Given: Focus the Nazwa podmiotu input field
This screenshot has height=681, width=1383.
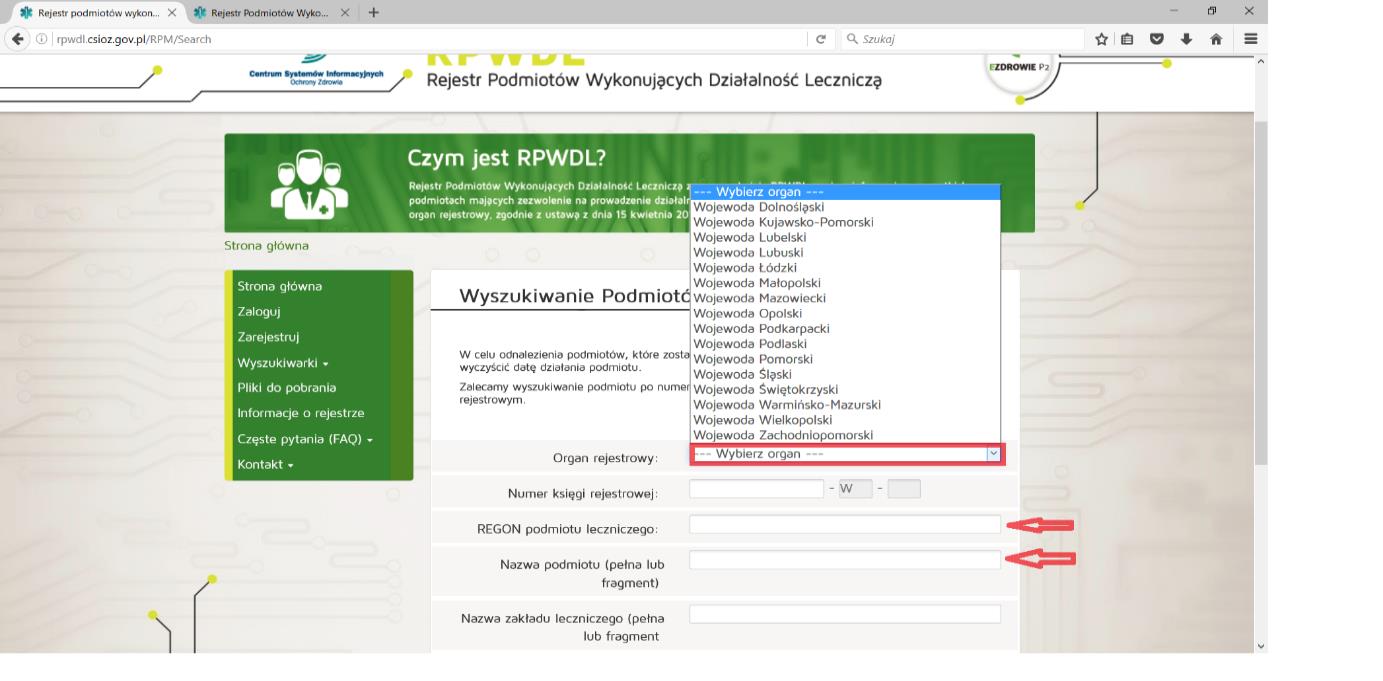Looking at the screenshot, I should [845, 560].
